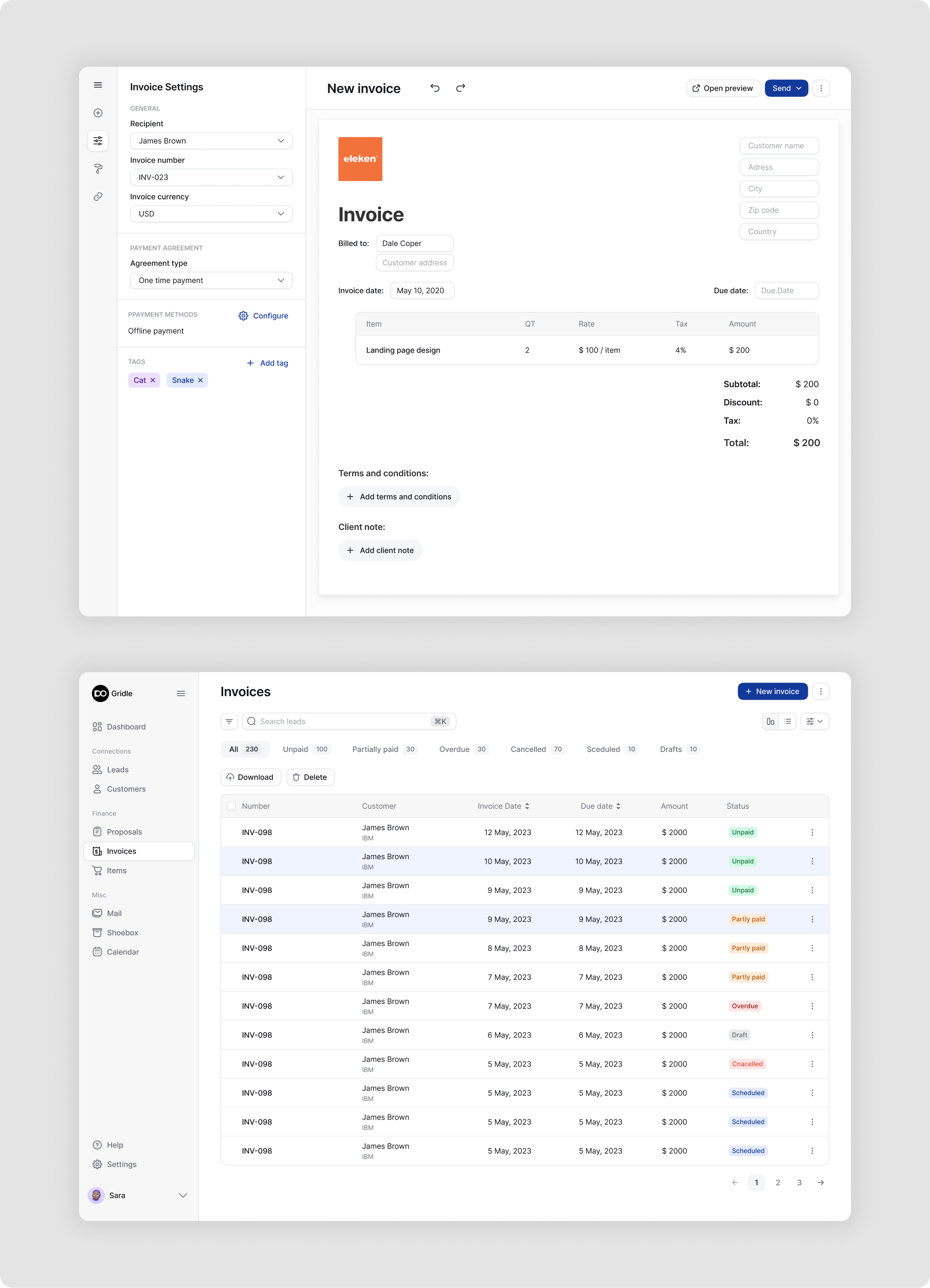Click the link icon in left rail
930x1288 pixels.
[98, 197]
